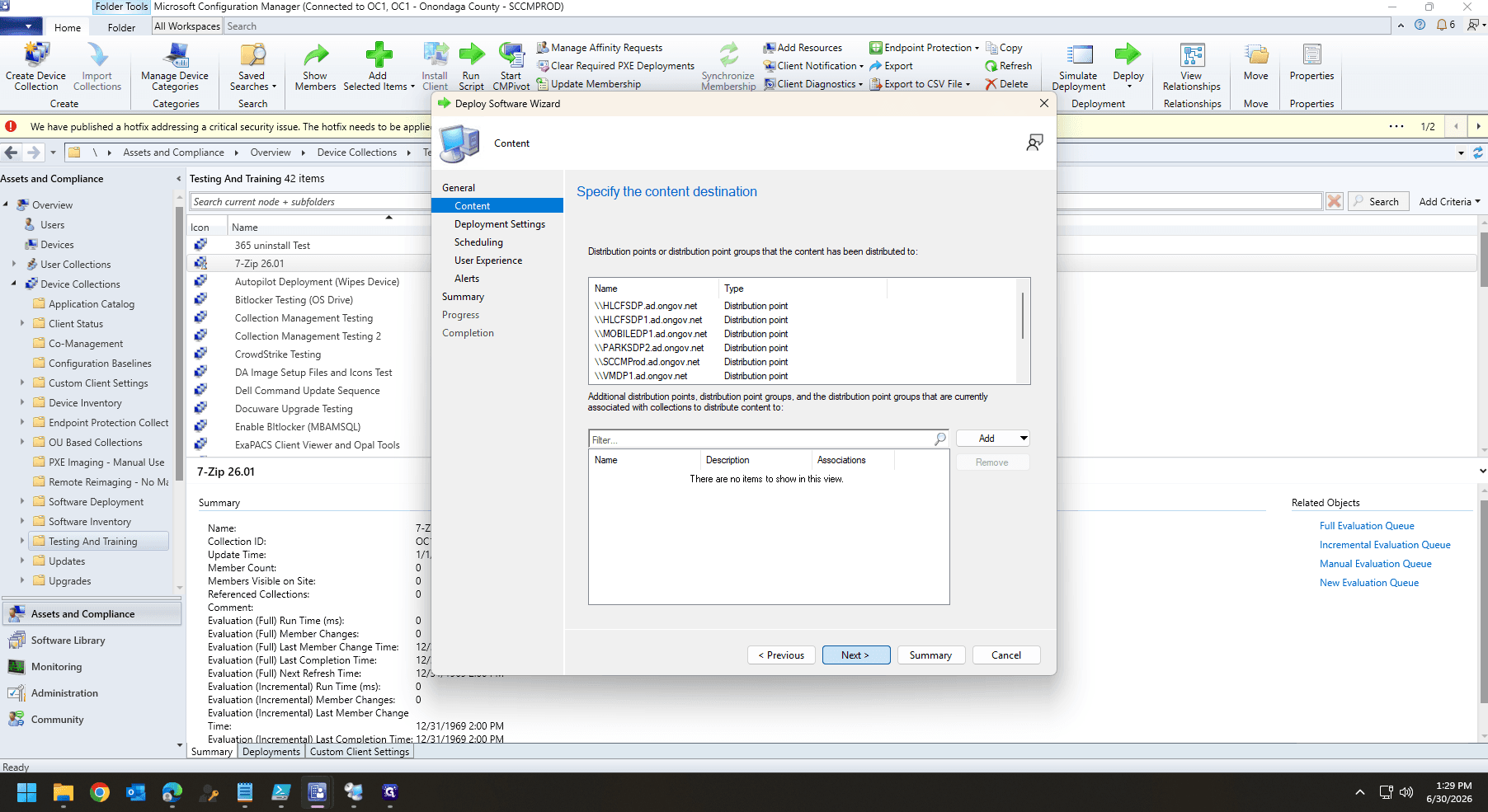Image resolution: width=1488 pixels, height=812 pixels.
Task: Click the Deploy green arrow icon
Action: (1128, 55)
